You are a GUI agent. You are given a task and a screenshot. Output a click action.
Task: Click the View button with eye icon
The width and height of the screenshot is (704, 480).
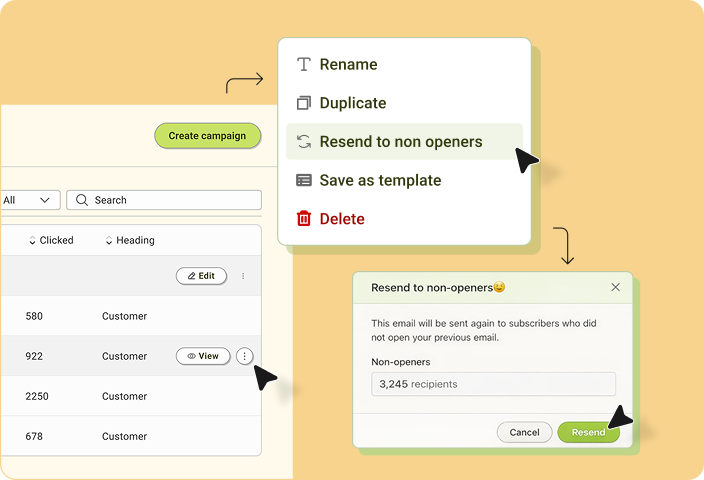[x=203, y=356]
